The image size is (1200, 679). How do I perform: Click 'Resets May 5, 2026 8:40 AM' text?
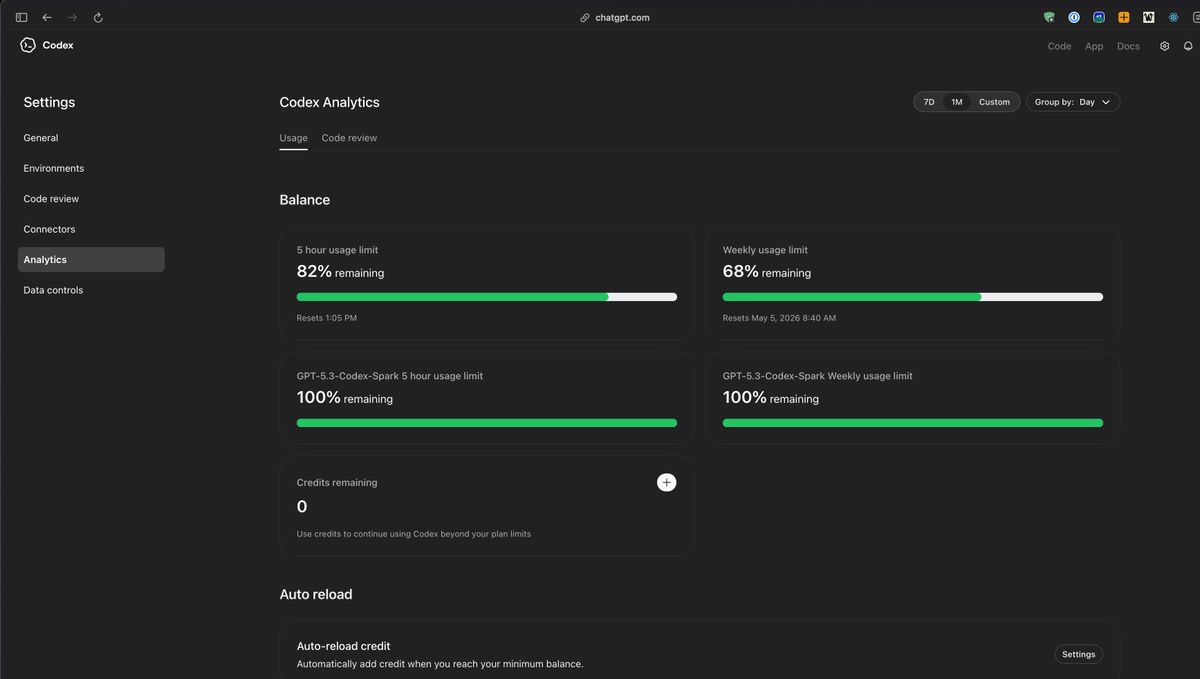pyautogui.click(x=779, y=318)
